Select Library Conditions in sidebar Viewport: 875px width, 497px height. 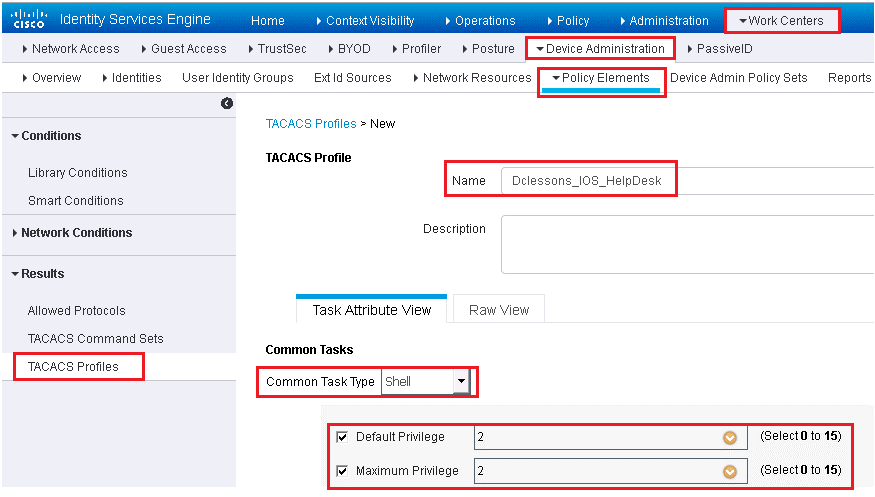(78, 172)
